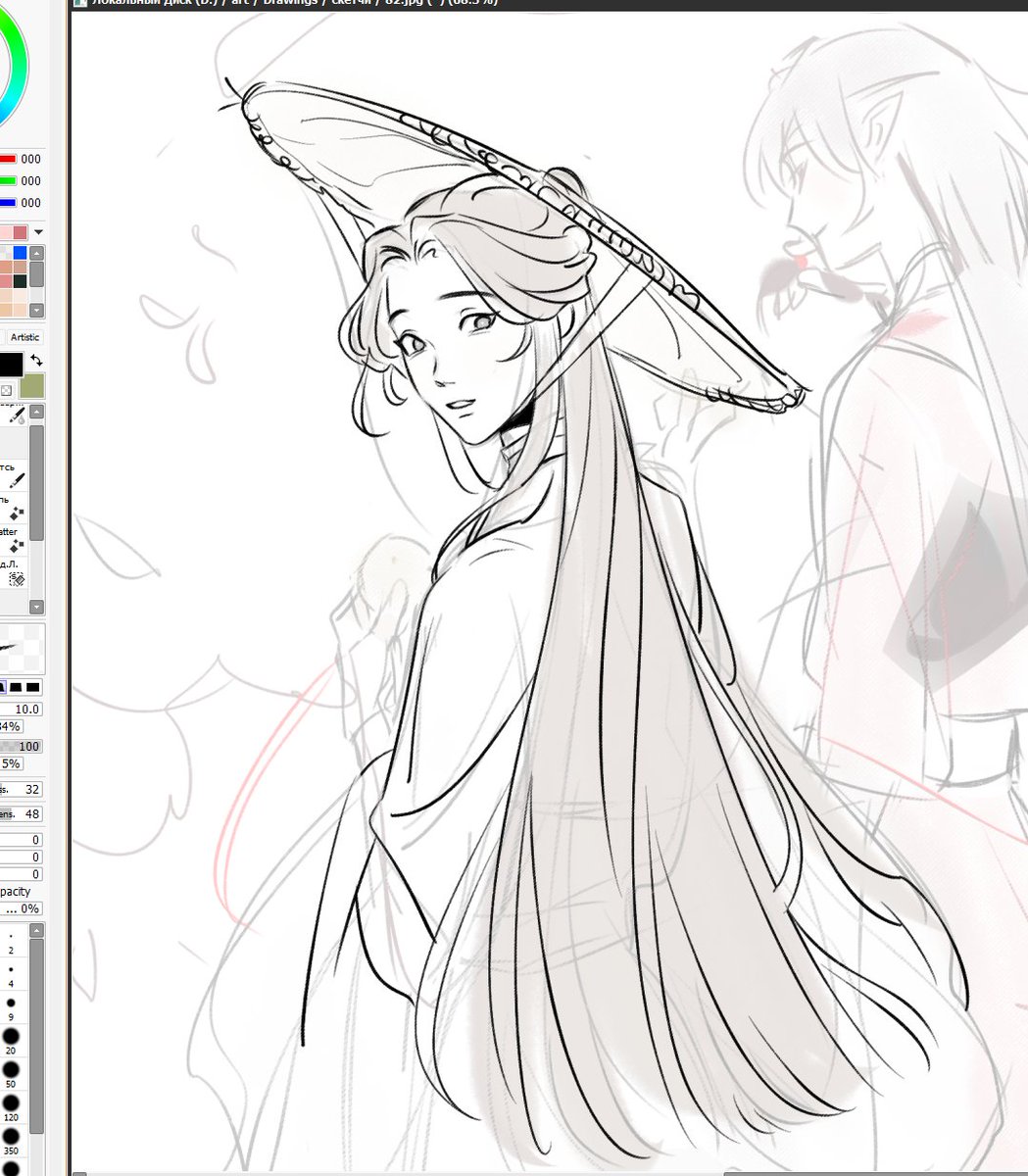The height and width of the screenshot is (1176, 1028).
Task: Click the tool list scrollbar thumb
Action: click(x=37, y=482)
